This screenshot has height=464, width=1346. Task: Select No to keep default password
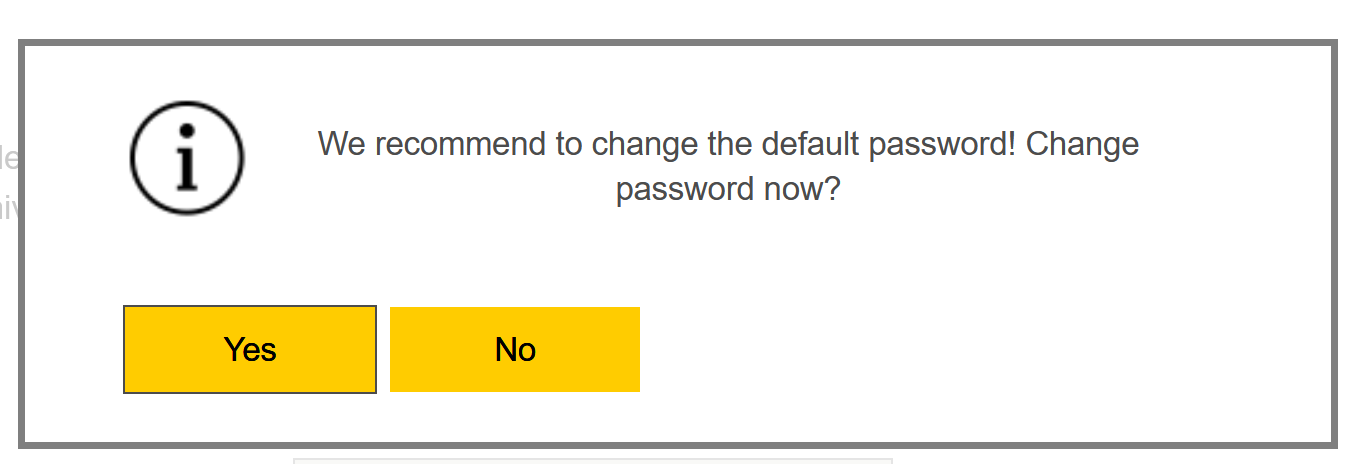point(515,349)
